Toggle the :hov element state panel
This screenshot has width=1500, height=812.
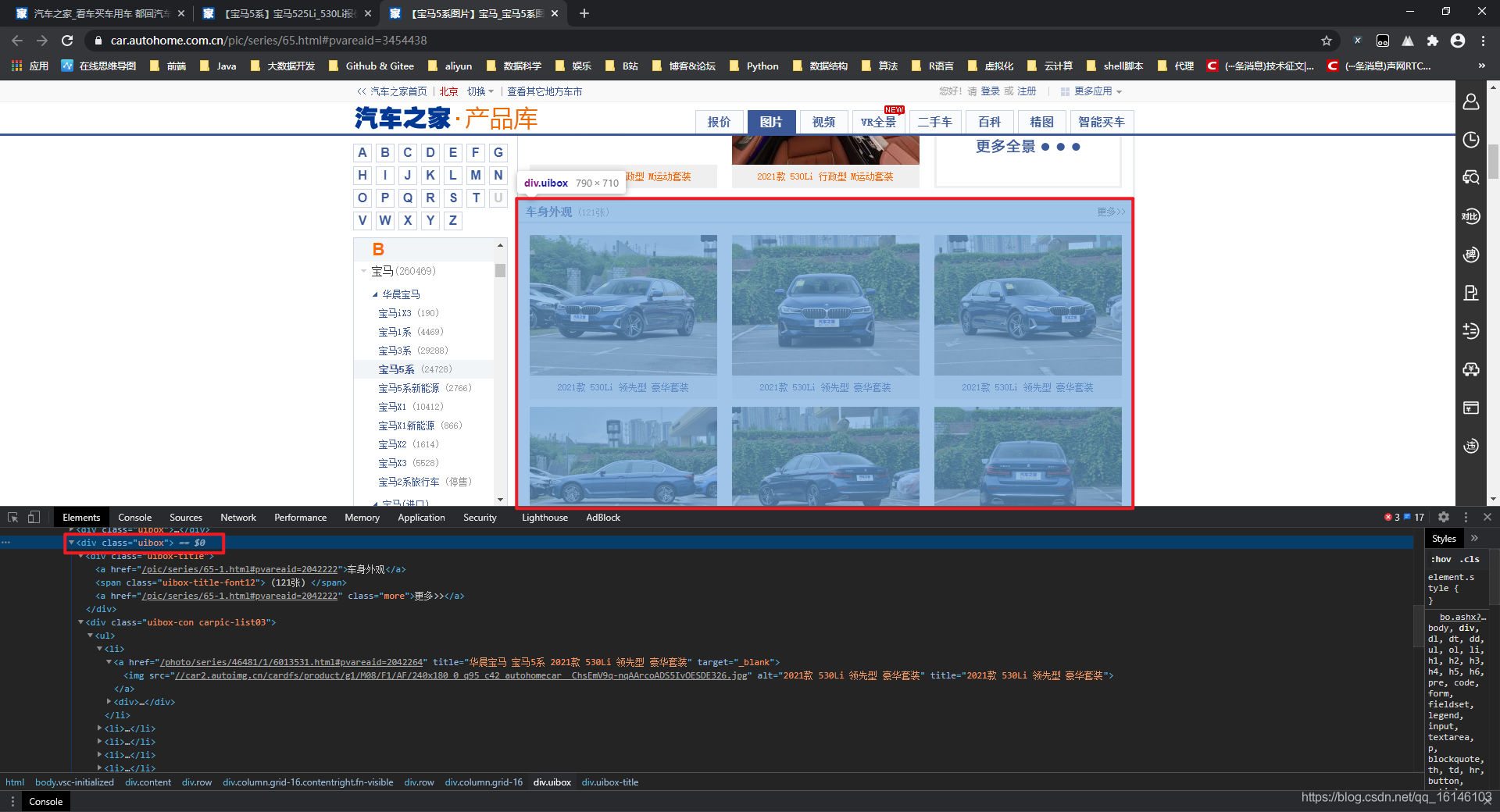click(x=1441, y=559)
